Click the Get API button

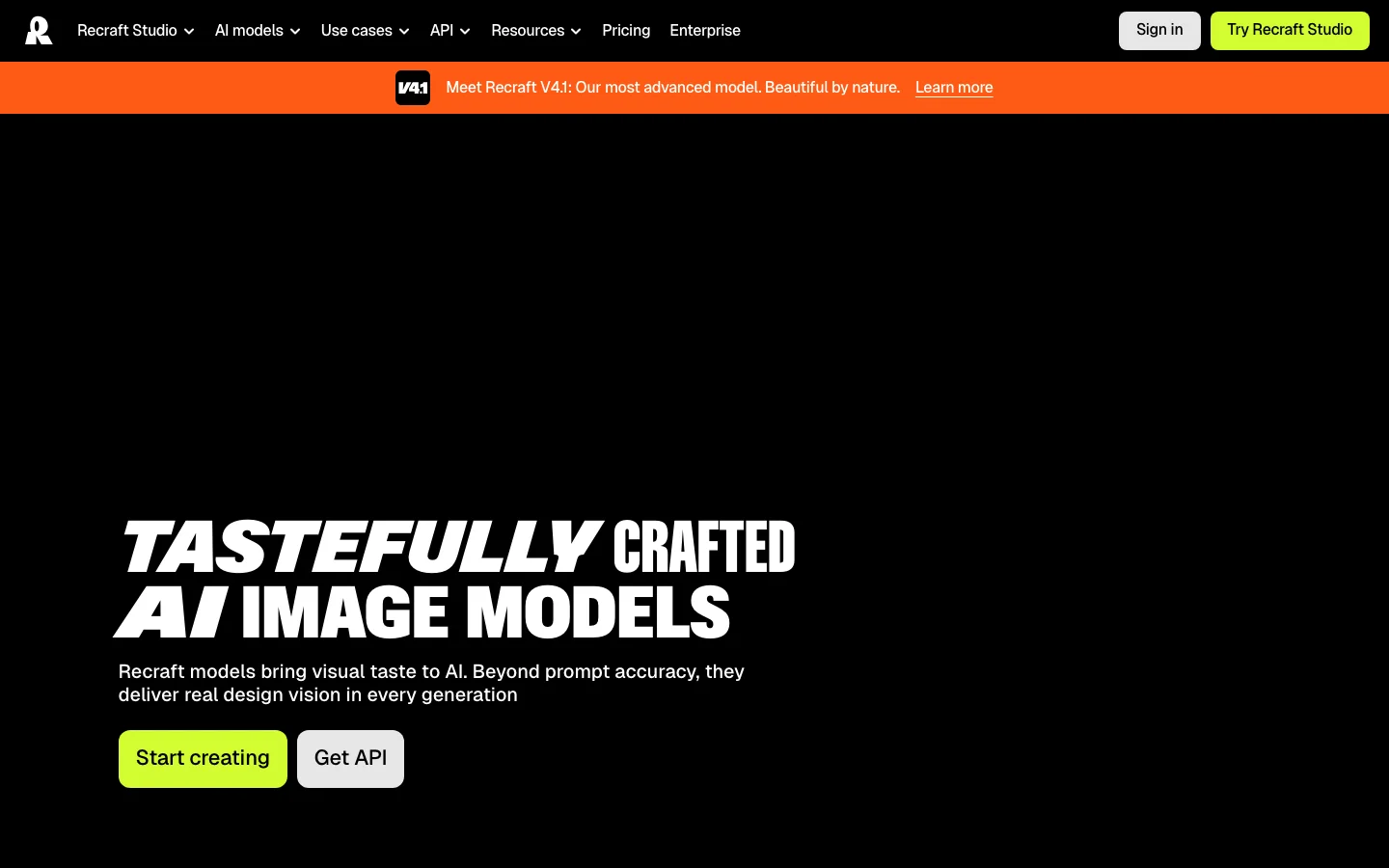[350, 759]
